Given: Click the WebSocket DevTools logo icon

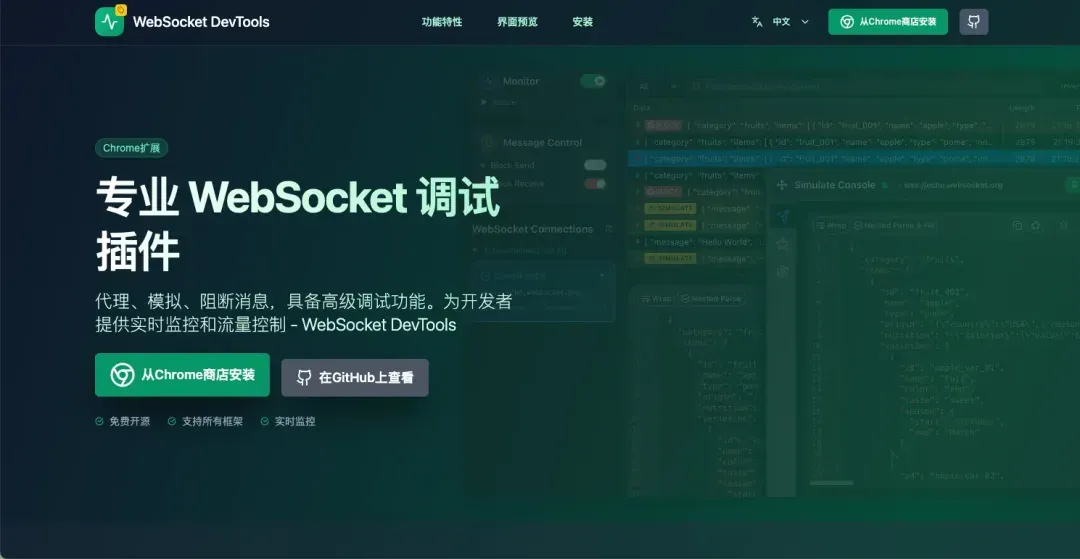Looking at the screenshot, I should (110, 22).
